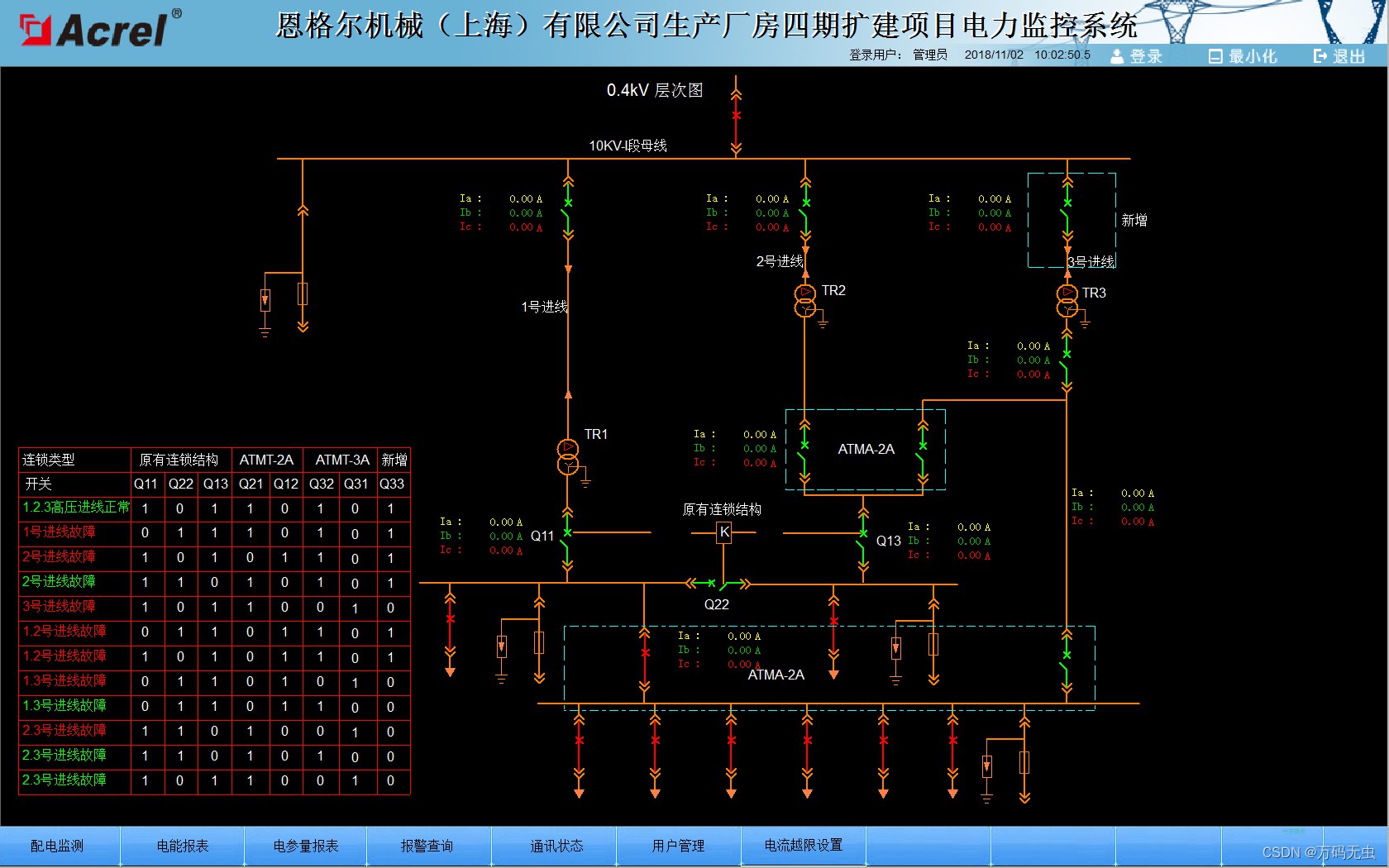1389x868 pixels.
Task: Click the TR1 transformer symbol
Action: click(568, 457)
